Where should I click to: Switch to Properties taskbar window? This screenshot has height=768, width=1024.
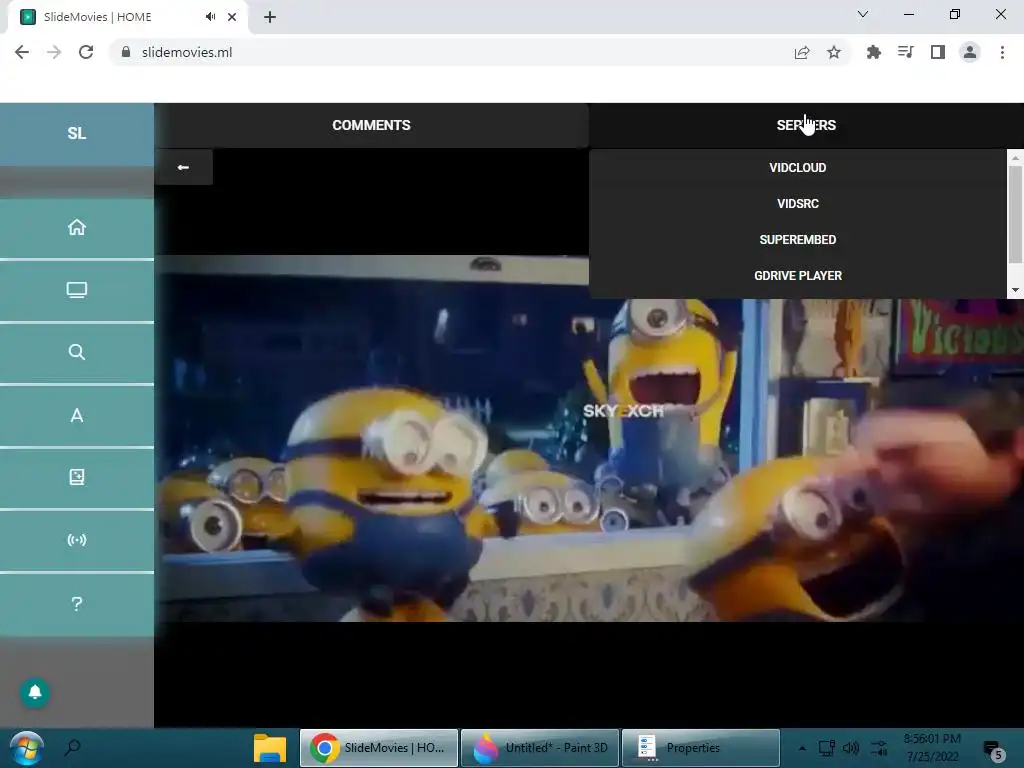701,748
